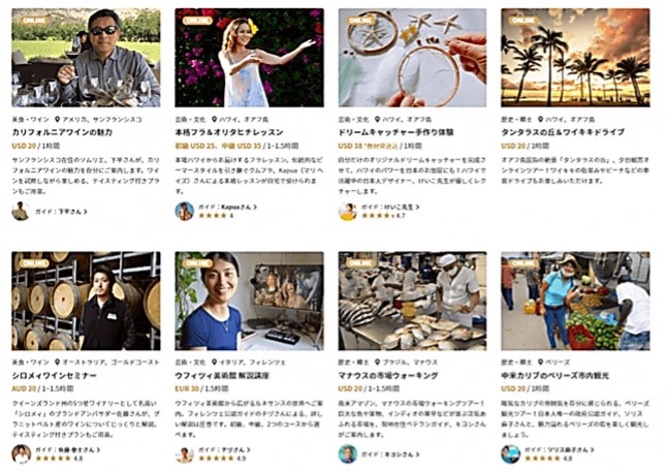Open ドリームキャッチャー手作り体験 title

(396, 132)
